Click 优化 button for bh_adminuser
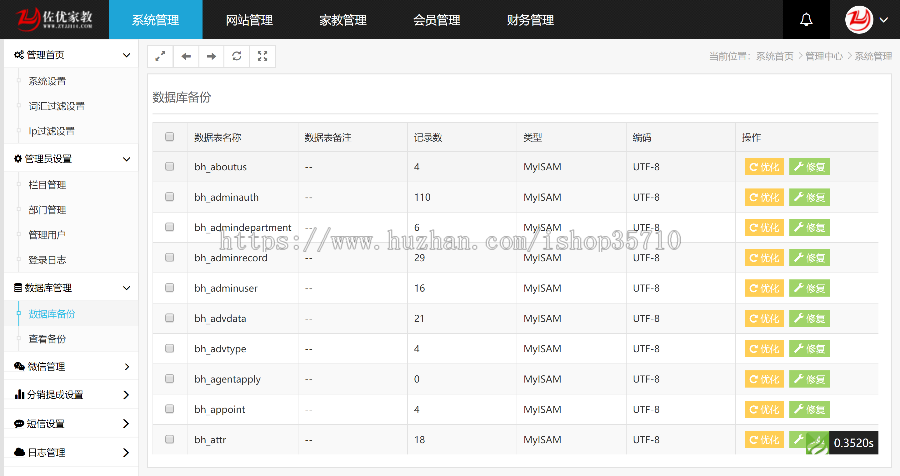Viewport: 900px width, 476px height. 764,288
